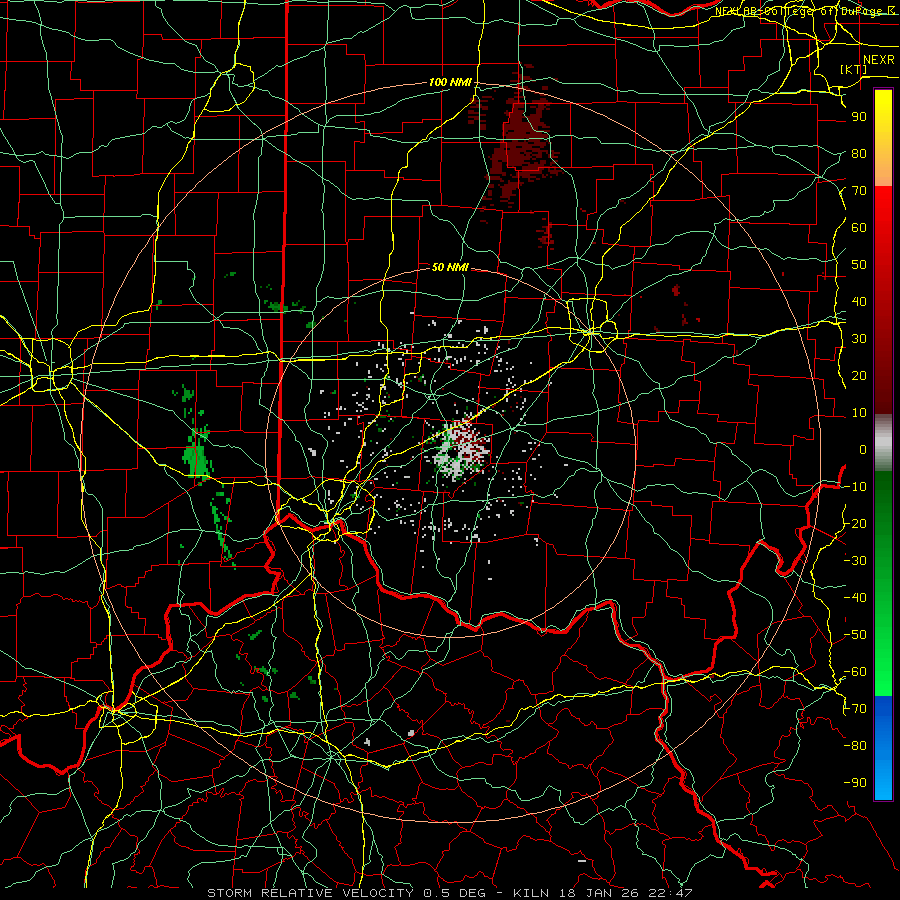The height and width of the screenshot is (900, 900).
Task: Click the 20 value on the velocity scale
Action: tap(859, 376)
